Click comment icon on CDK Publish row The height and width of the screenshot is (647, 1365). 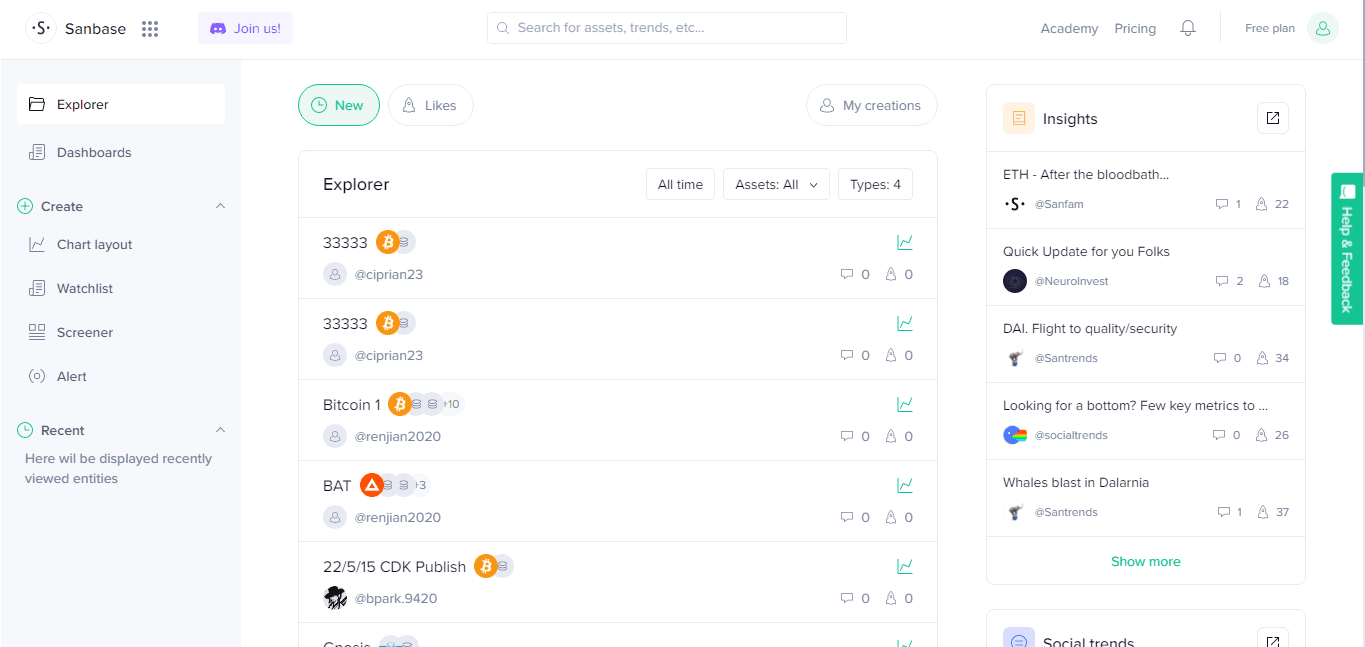[x=847, y=598]
